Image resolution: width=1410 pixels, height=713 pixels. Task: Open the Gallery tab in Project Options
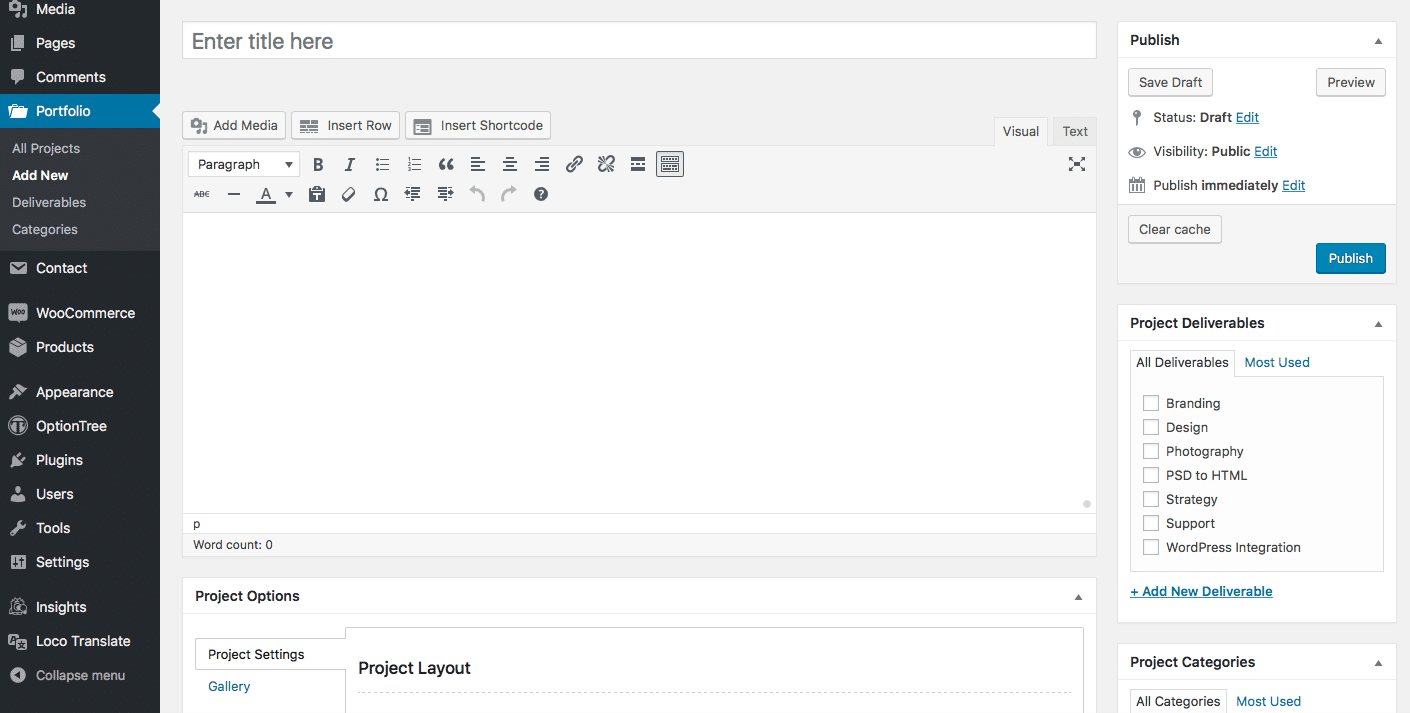[229, 686]
